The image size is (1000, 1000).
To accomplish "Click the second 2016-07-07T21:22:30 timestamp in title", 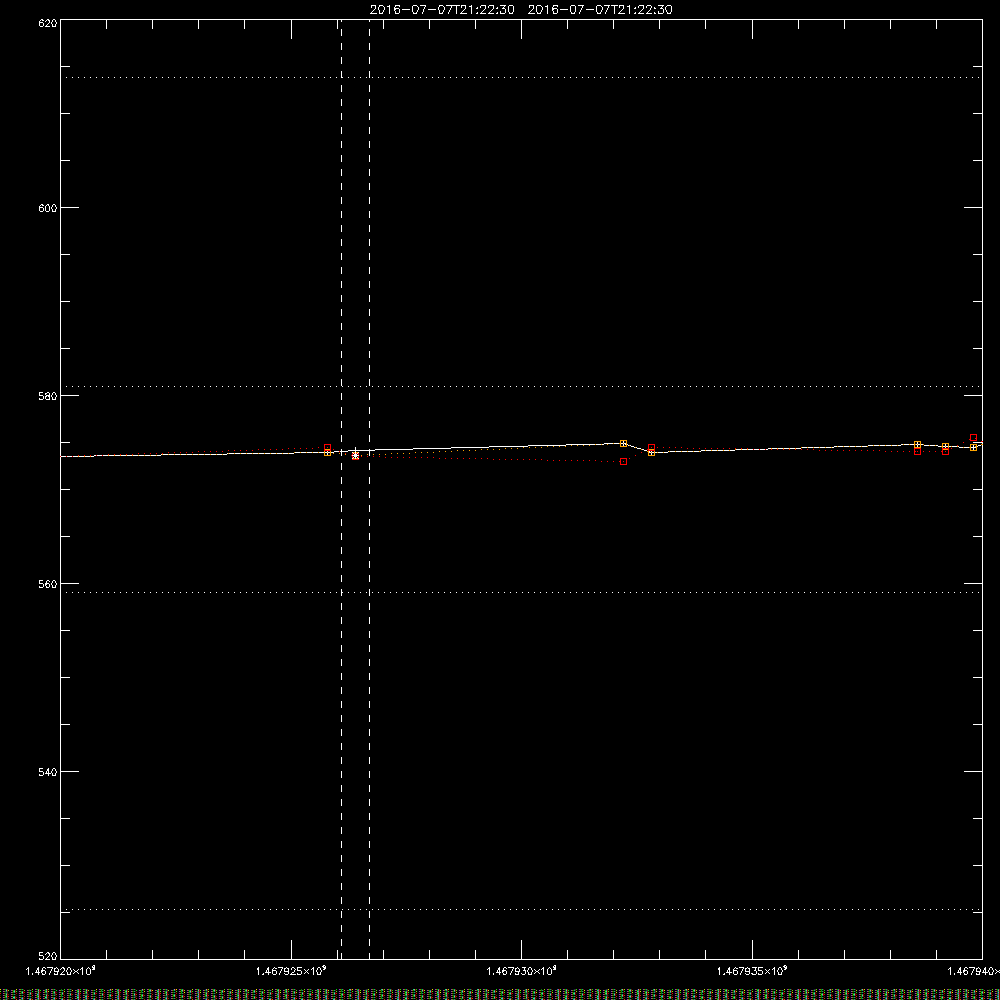I will [600, 10].
